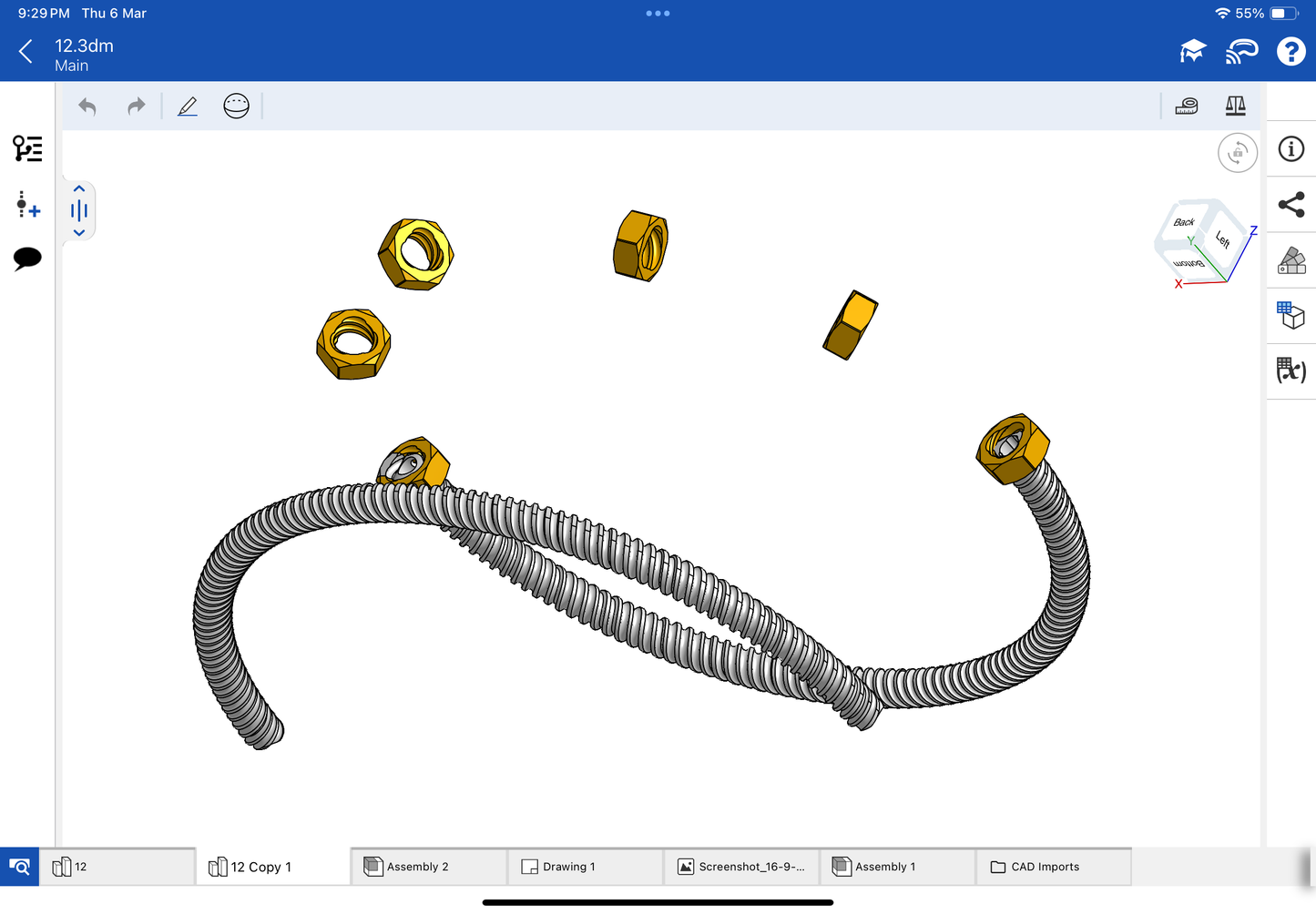Open mass properties scale icon

pos(1235,107)
